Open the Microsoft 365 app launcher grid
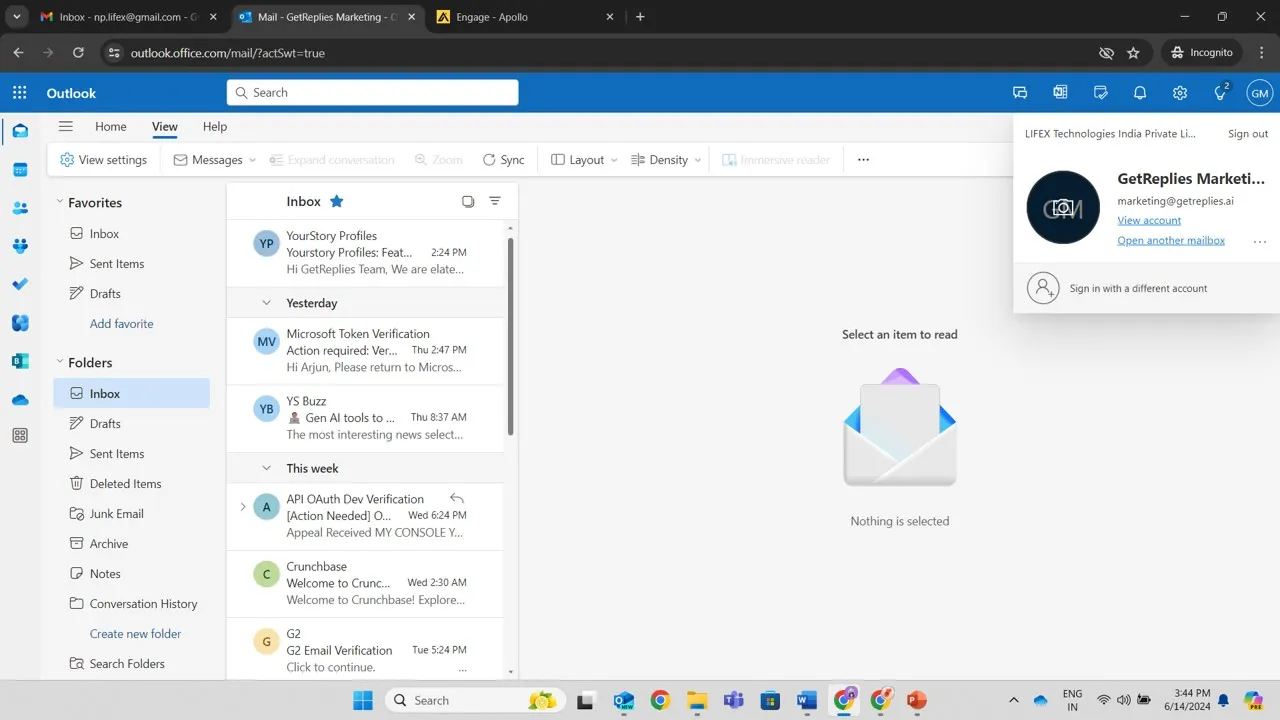The height and width of the screenshot is (720, 1280). (x=19, y=93)
